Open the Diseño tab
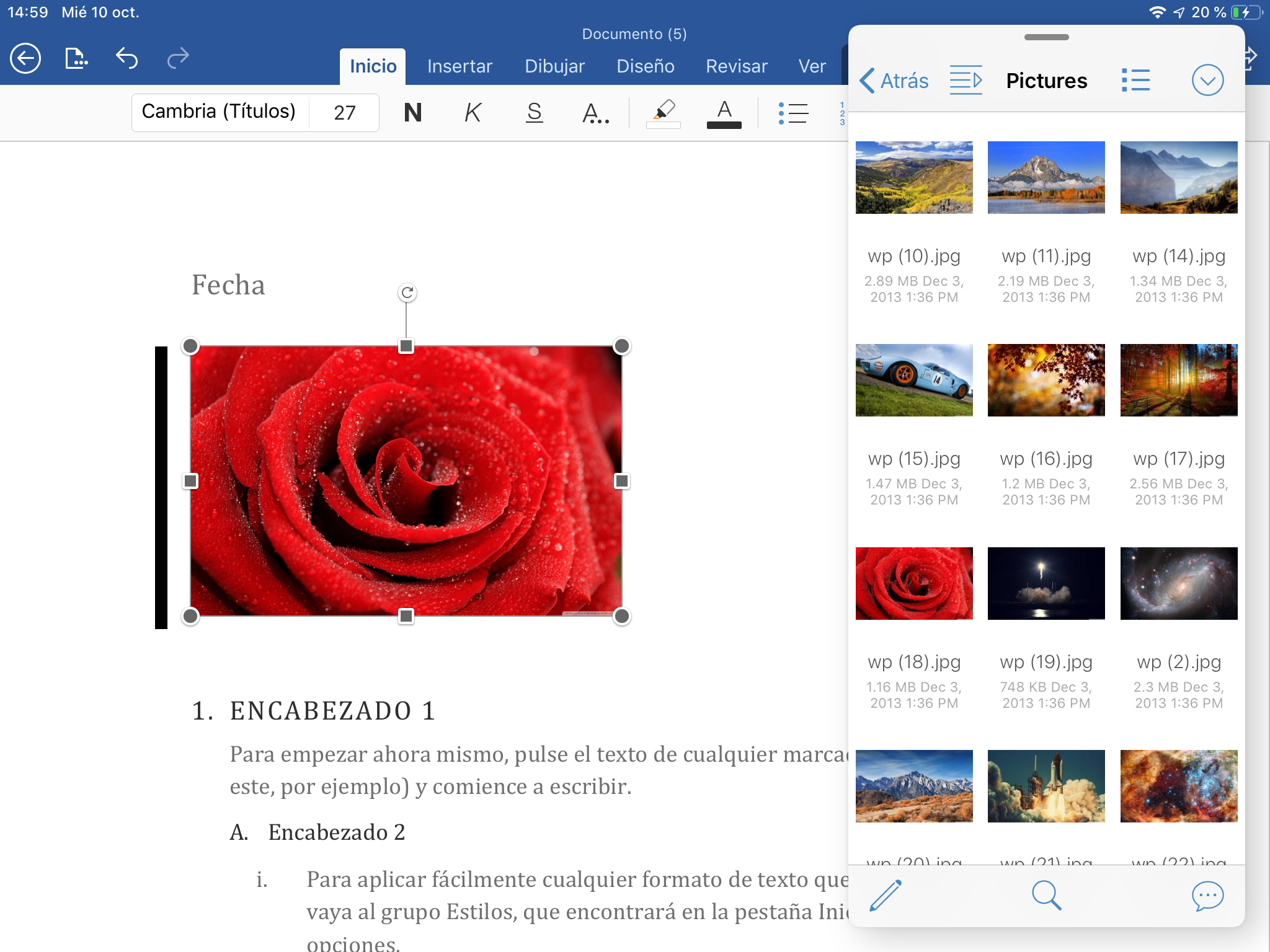Image resolution: width=1270 pixels, height=952 pixels. click(645, 66)
